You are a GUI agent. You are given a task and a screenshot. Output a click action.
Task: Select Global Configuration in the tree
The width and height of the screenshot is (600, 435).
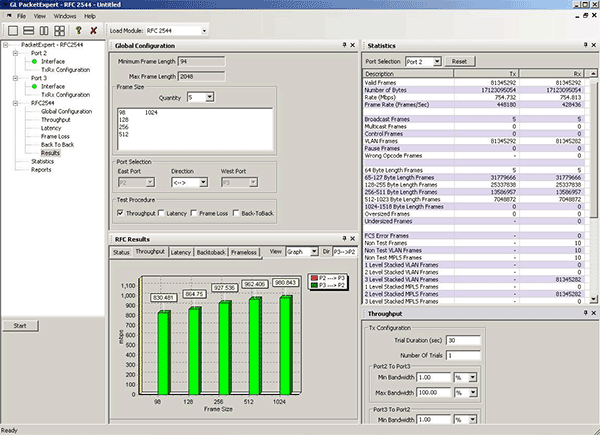click(x=67, y=111)
